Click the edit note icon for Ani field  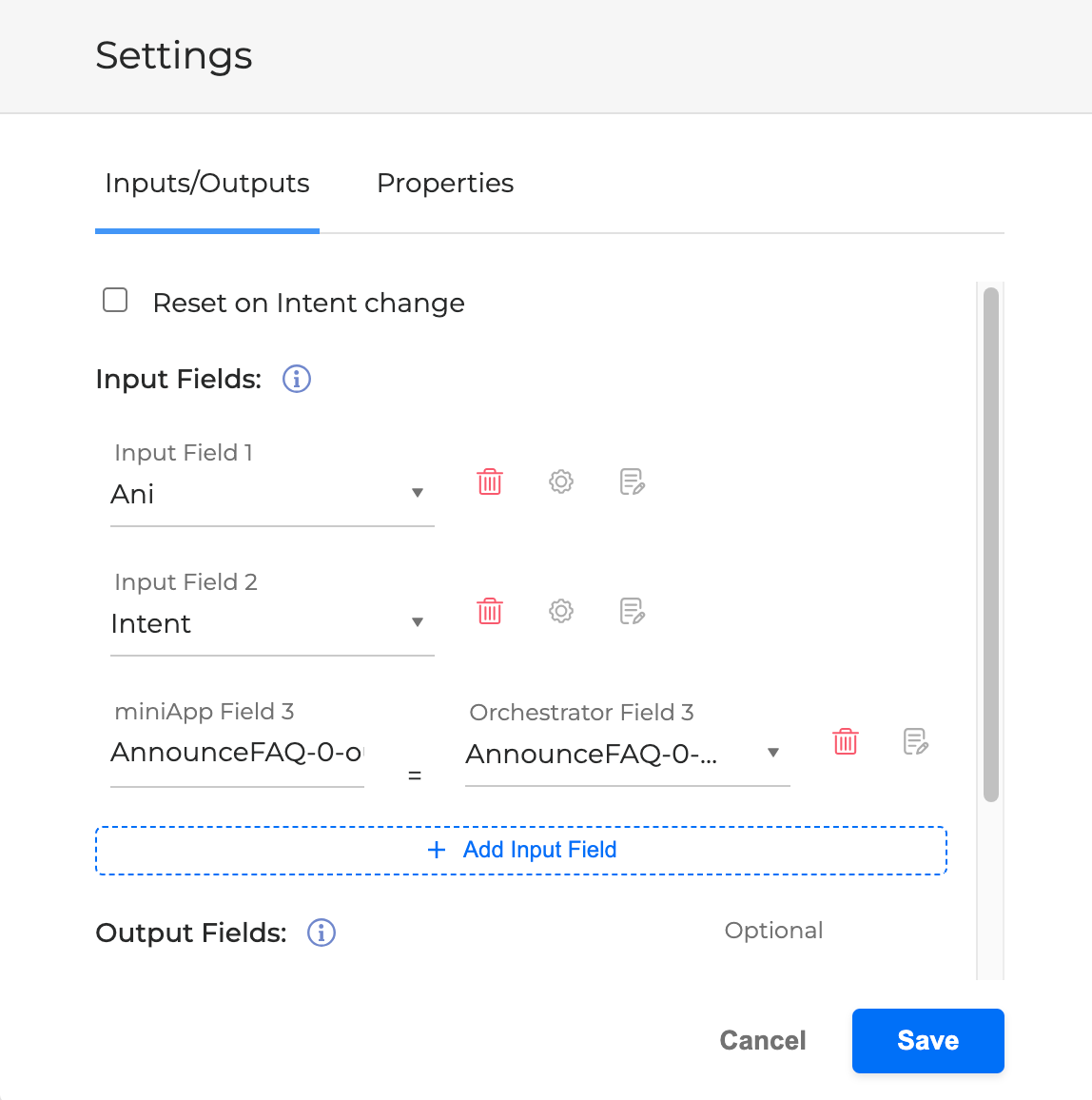coord(632,481)
